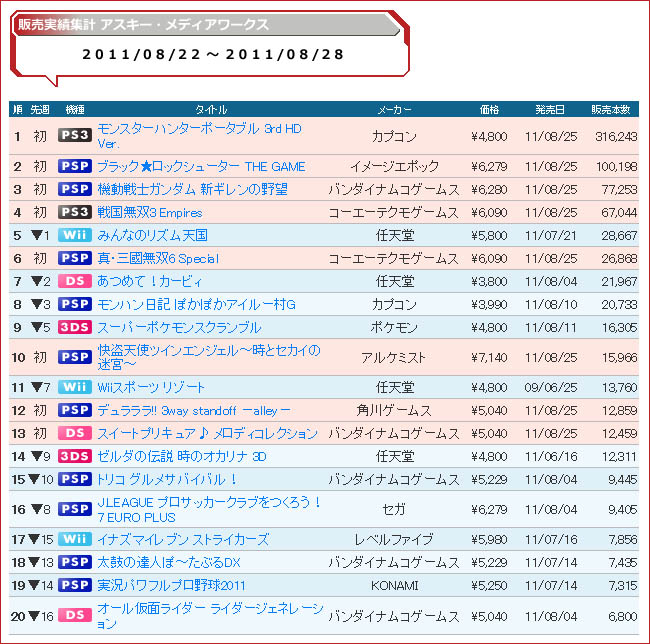Open the デュラララ!! 3way standoff link
The image size is (650, 644).
click(194, 411)
